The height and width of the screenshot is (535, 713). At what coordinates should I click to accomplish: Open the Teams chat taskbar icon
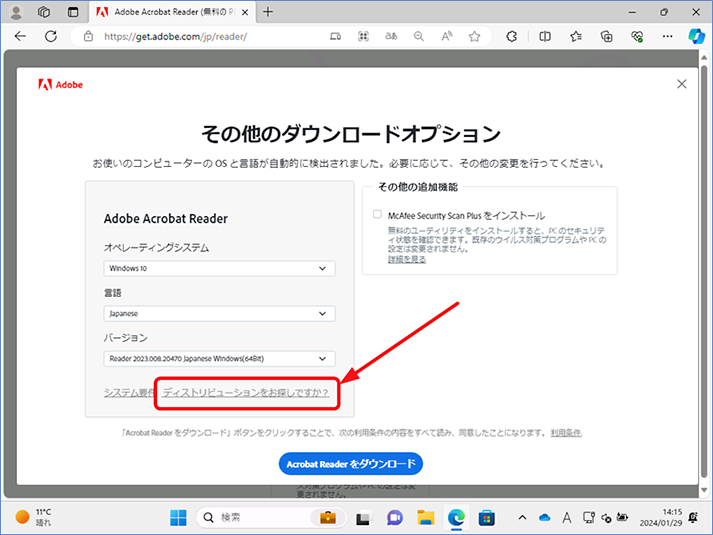click(x=395, y=518)
